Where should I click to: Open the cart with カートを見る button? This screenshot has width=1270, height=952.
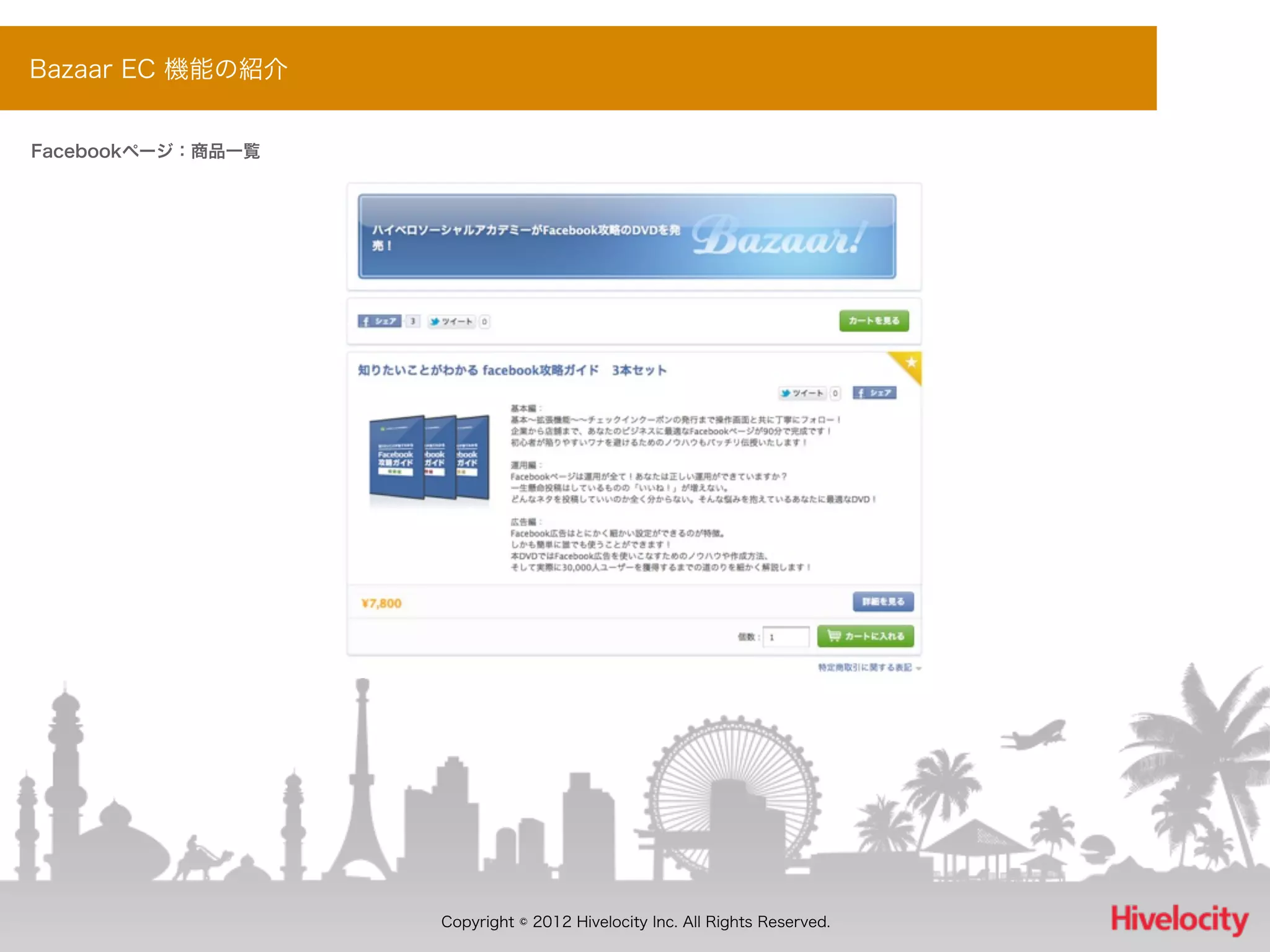874,320
